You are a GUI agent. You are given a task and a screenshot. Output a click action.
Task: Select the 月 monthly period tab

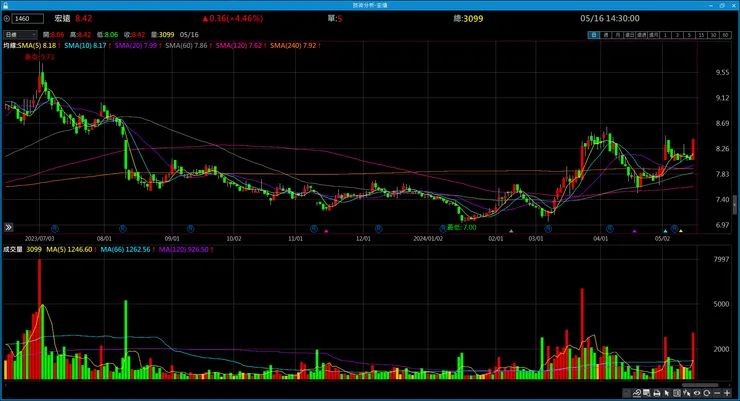(617, 35)
